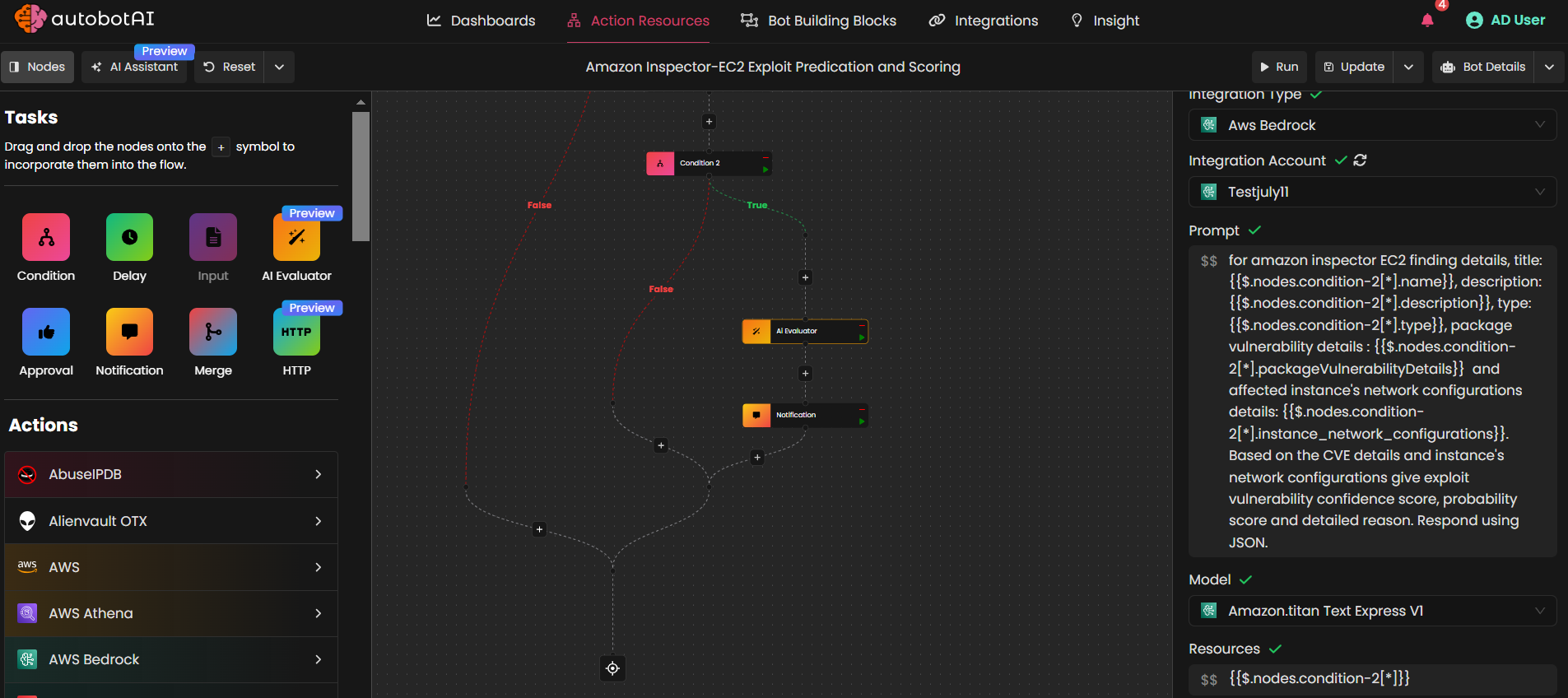Click the Alienvault OTX alien icon
Image resolution: width=1568 pixels, height=698 pixels.
[x=27, y=521]
